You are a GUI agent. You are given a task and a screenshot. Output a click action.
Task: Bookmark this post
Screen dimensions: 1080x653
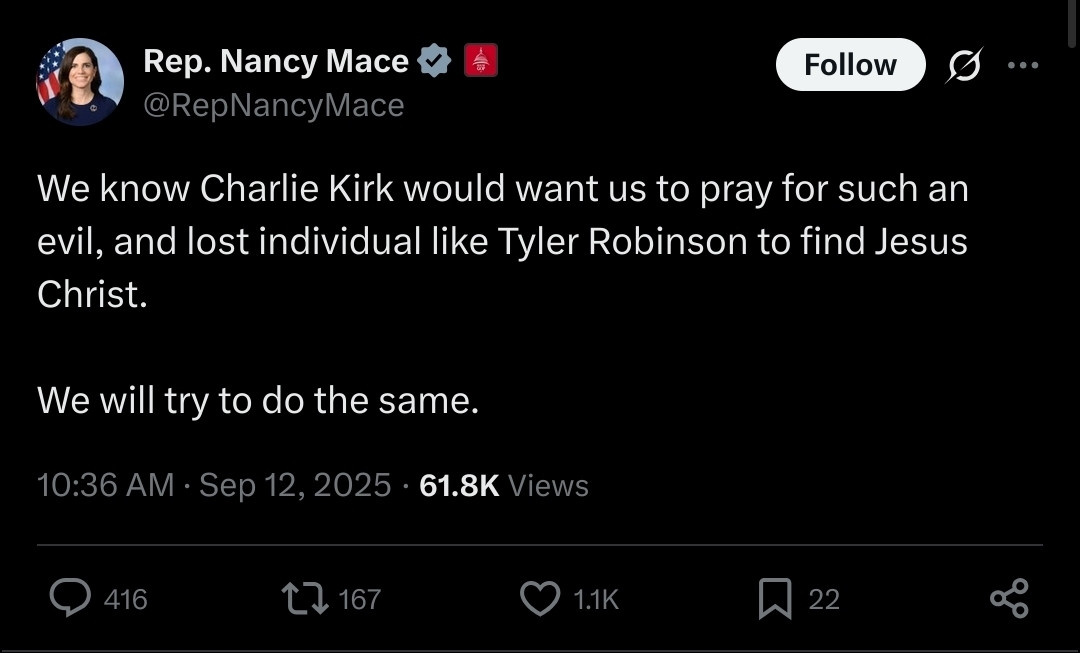pyautogui.click(x=774, y=598)
